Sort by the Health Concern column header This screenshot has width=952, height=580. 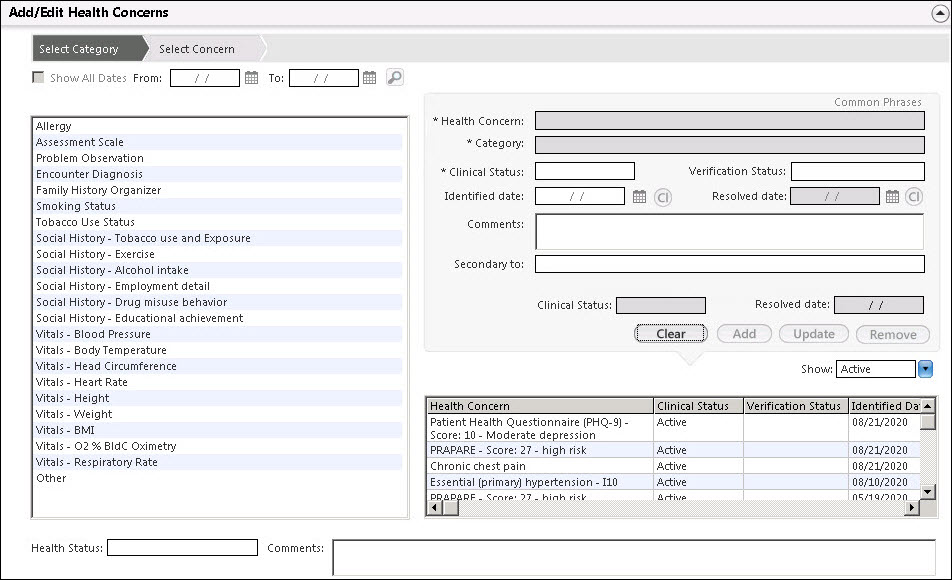[540, 406]
